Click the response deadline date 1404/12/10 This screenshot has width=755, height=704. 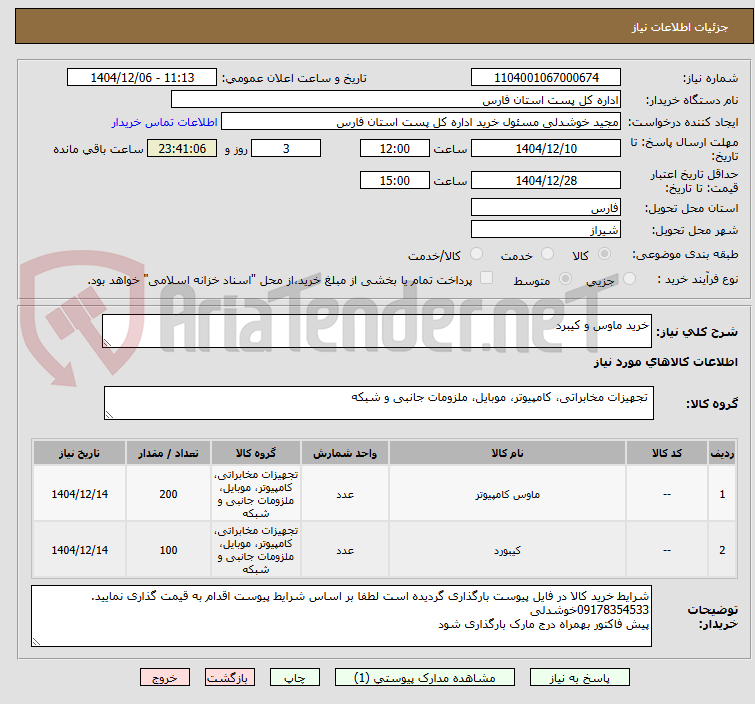[x=546, y=148]
